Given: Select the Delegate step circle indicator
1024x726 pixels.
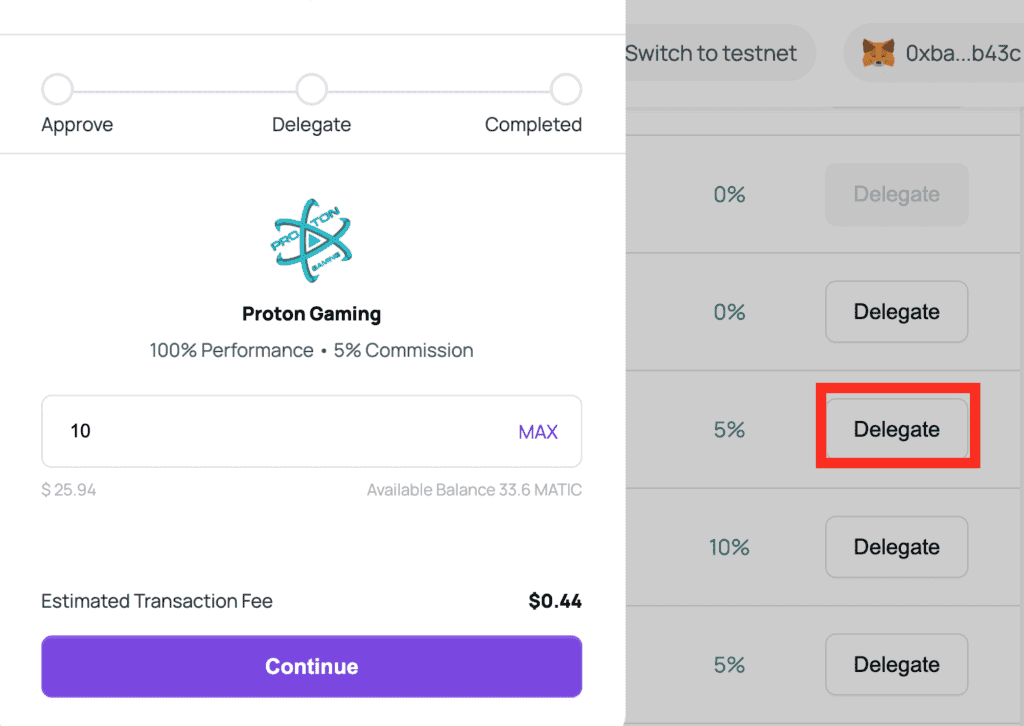Looking at the screenshot, I should pos(311,88).
